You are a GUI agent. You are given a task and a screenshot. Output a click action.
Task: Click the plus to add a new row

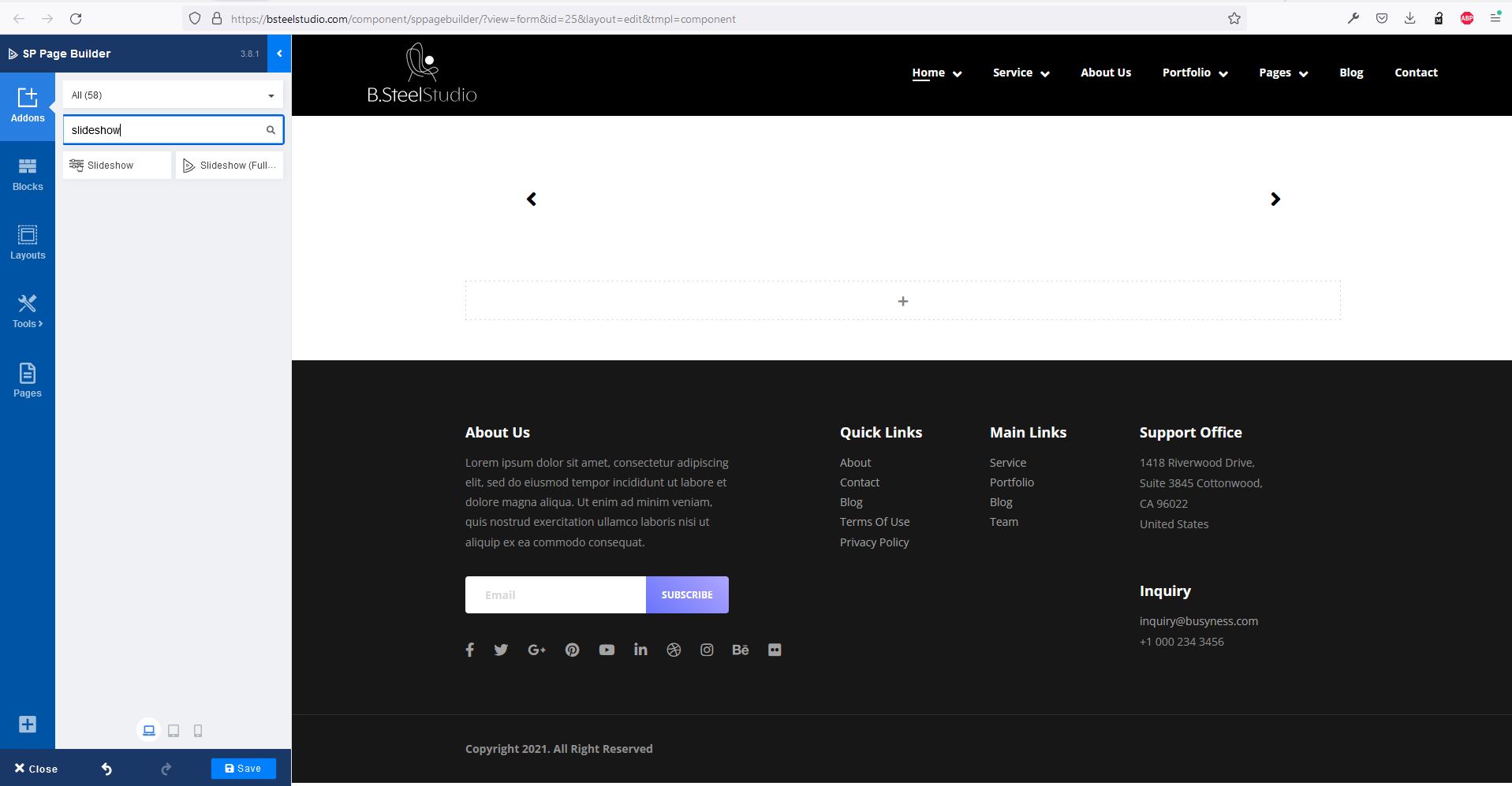pos(902,300)
